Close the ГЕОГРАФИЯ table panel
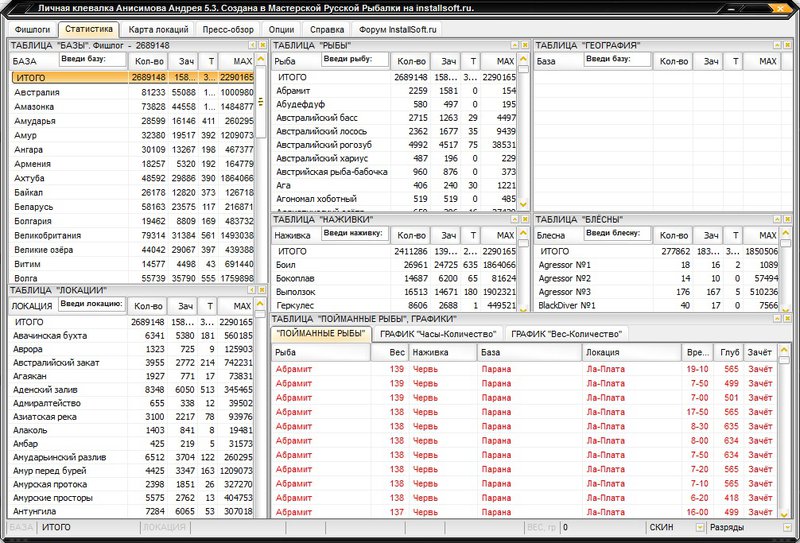 (x=787, y=45)
